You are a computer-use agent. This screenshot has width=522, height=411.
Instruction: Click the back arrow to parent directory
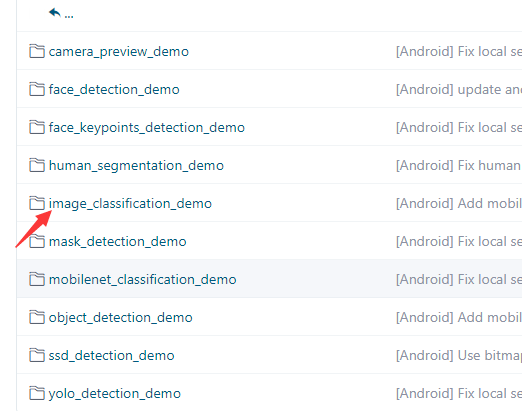pyautogui.click(x=55, y=13)
